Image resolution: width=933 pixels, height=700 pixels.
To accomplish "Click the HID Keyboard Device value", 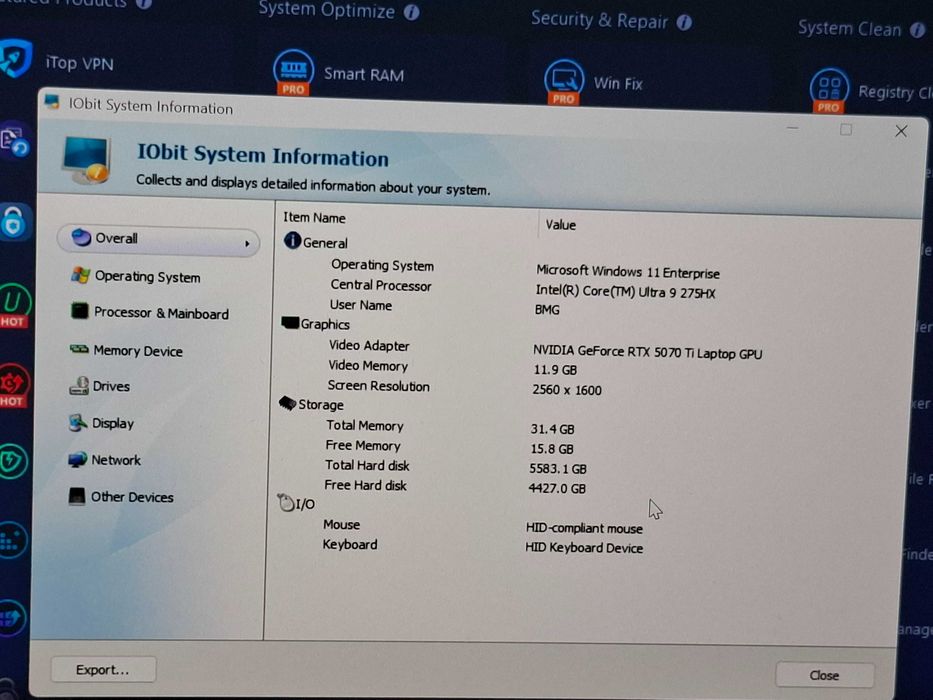I will [584, 548].
